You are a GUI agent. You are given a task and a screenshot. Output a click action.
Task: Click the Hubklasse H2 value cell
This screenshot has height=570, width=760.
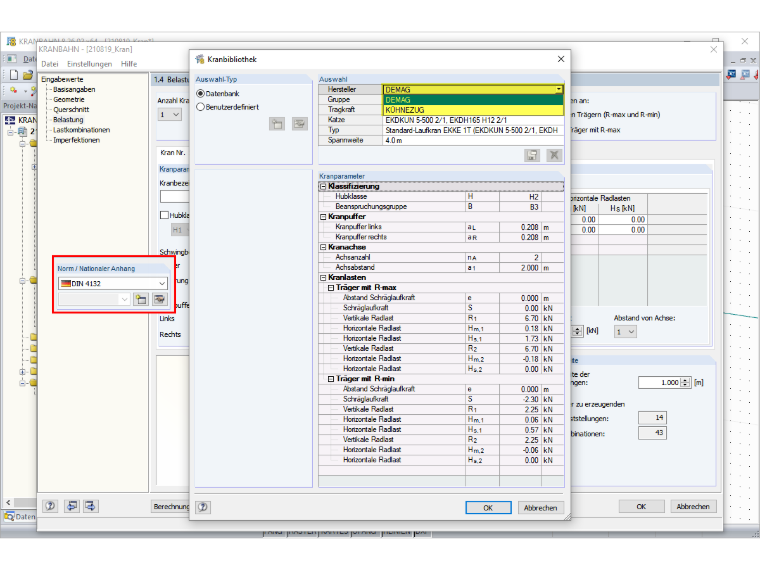[x=520, y=197]
